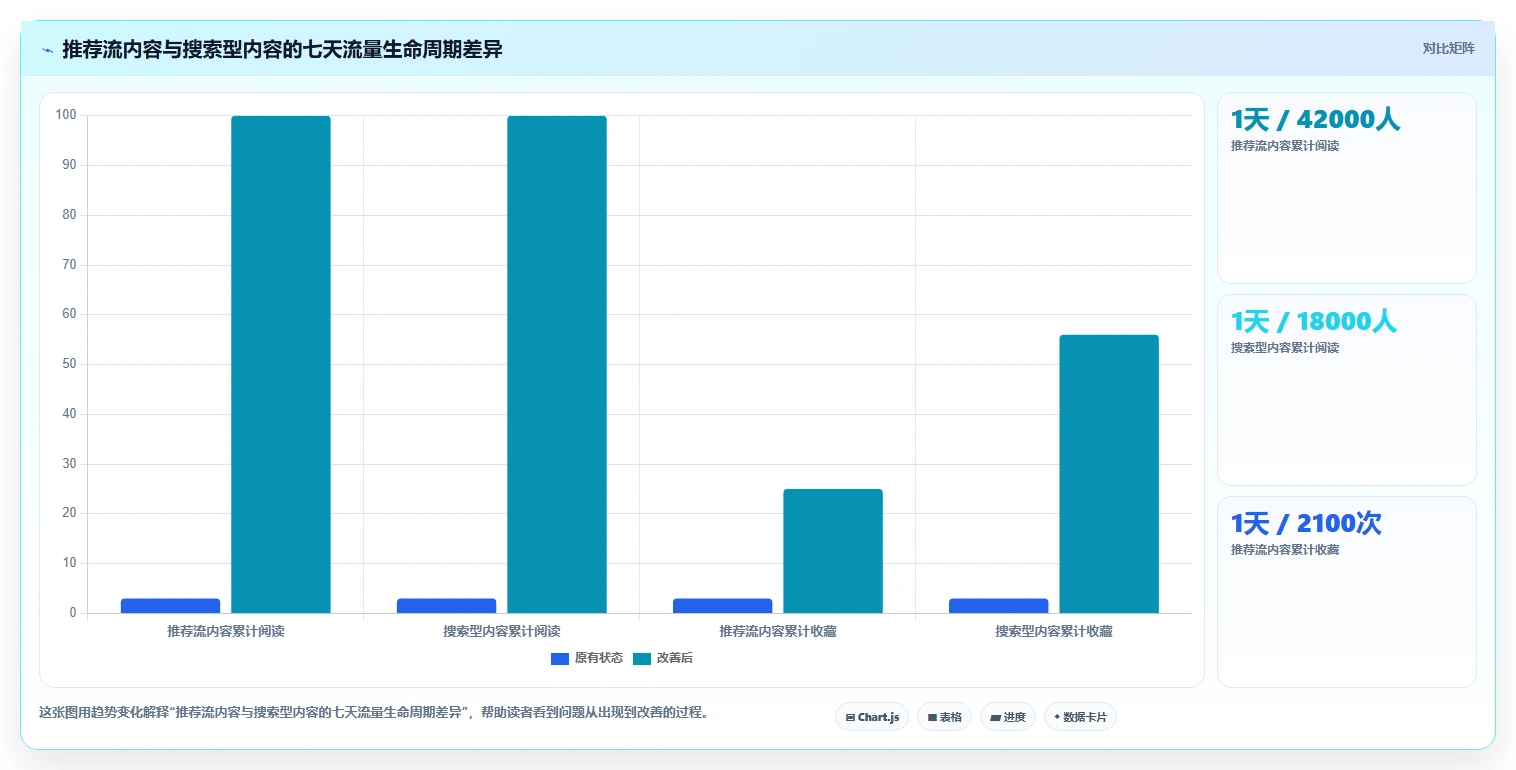1516x770 pixels.
Task: Click 推荐流内容累计阅读 caption in first card
Action: pos(1285,146)
